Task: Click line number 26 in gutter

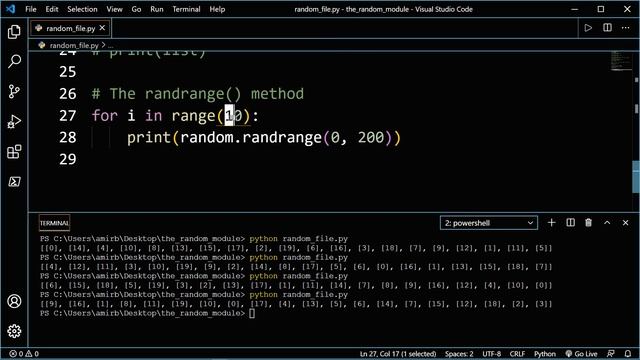Action: click(68, 94)
